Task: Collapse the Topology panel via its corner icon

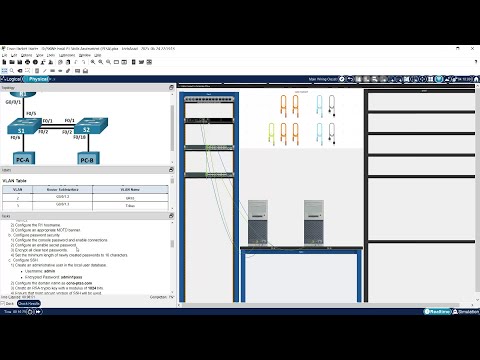Action: pyautogui.click(x=171, y=87)
